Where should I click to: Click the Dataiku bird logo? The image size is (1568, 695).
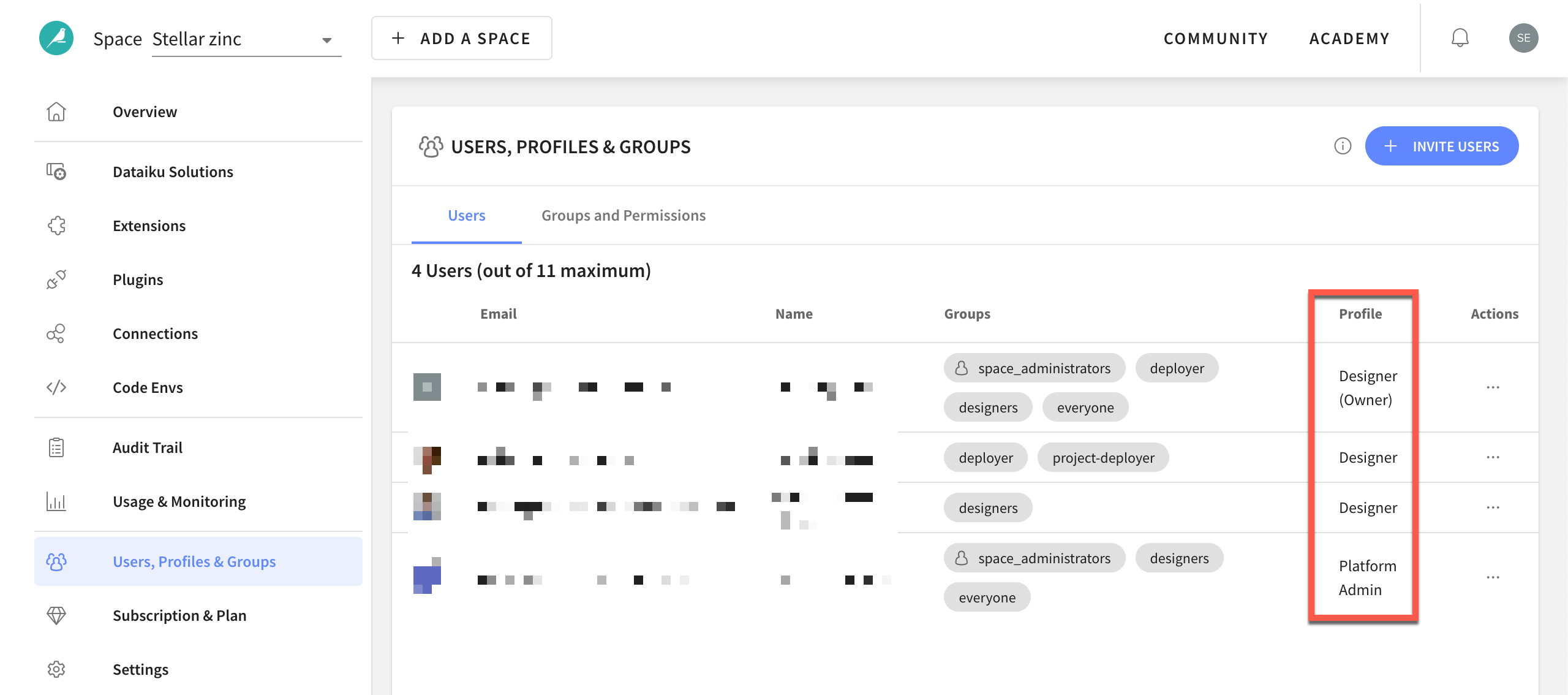[56, 38]
